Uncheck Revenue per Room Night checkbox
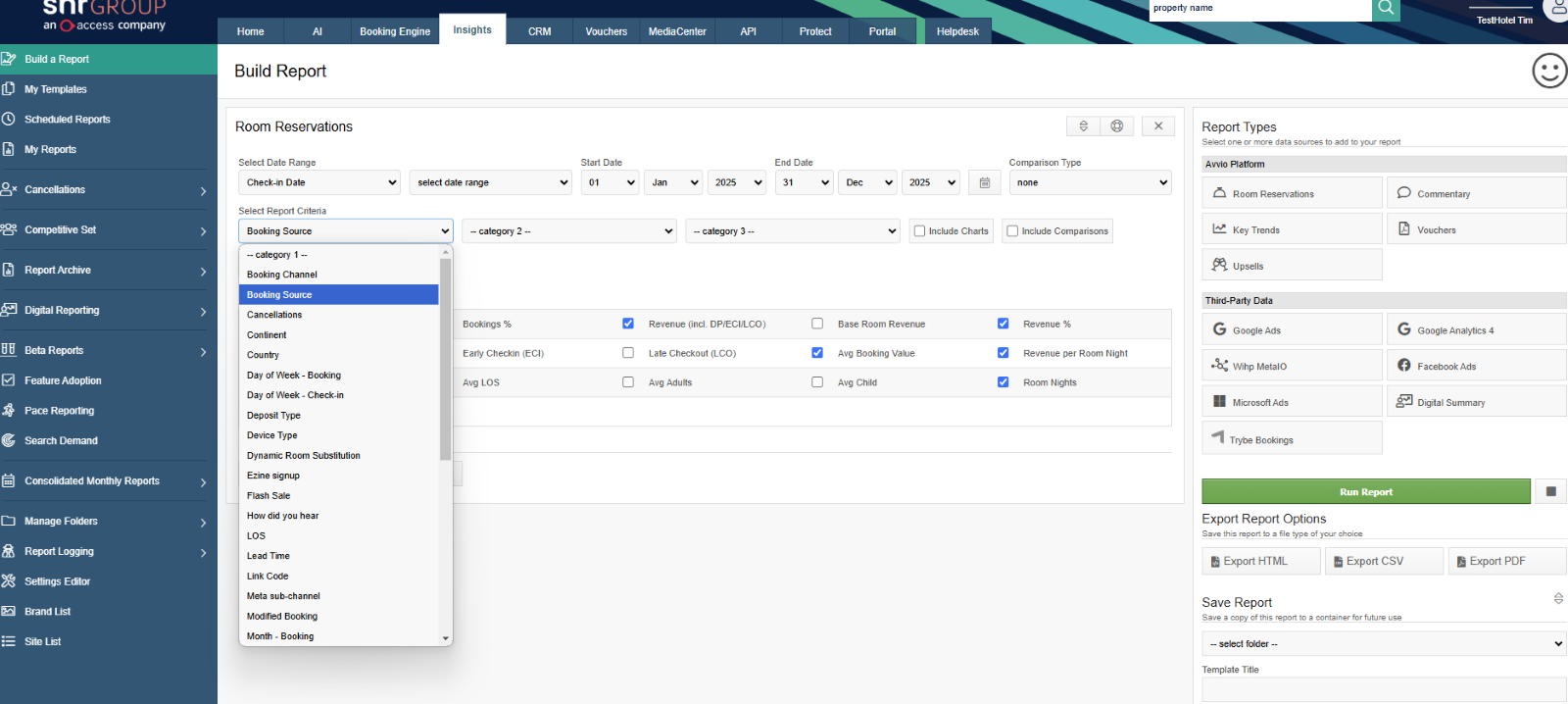Image resolution: width=1568 pixels, height=704 pixels. point(1003,353)
